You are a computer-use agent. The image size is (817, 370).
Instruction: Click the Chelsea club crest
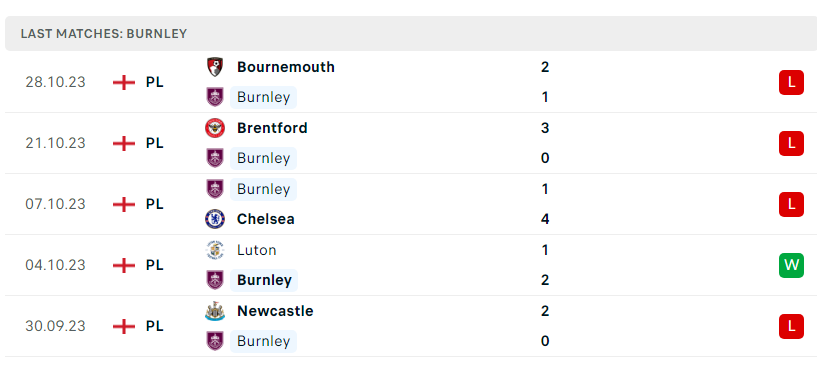coord(215,219)
